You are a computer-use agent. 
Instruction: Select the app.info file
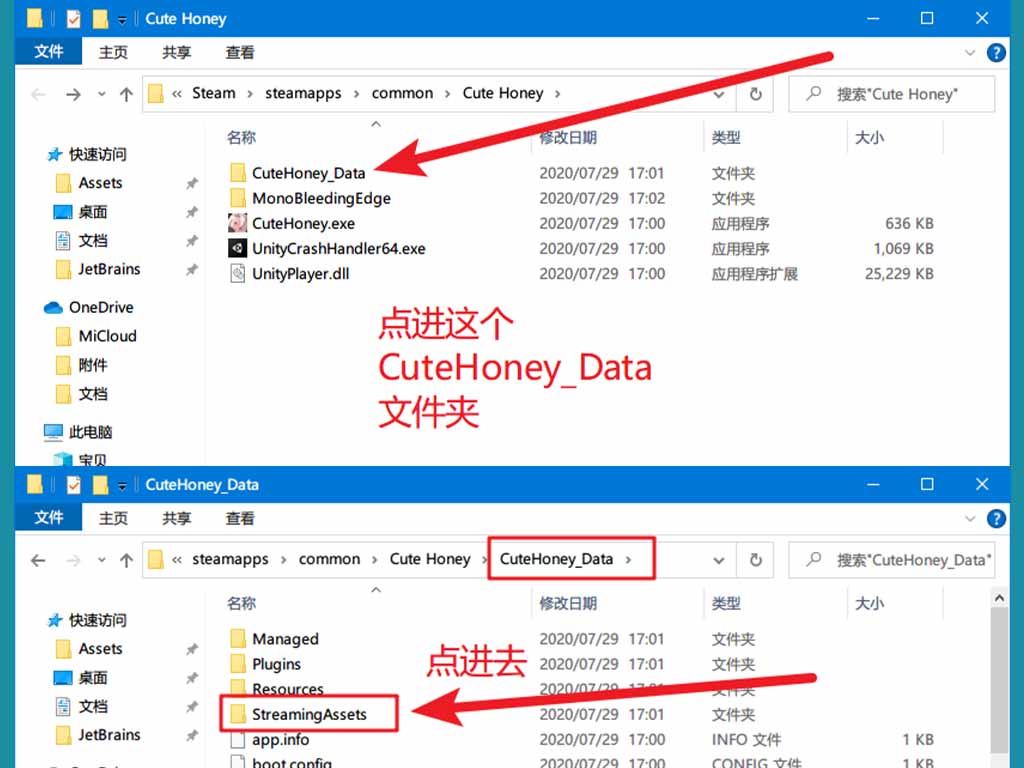click(280, 739)
